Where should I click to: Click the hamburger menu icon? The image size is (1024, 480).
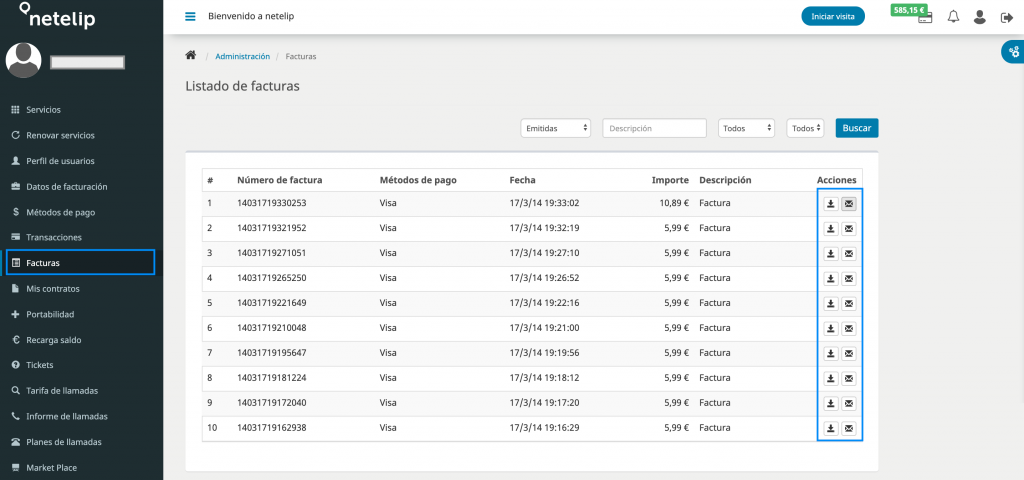click(191, 17)
